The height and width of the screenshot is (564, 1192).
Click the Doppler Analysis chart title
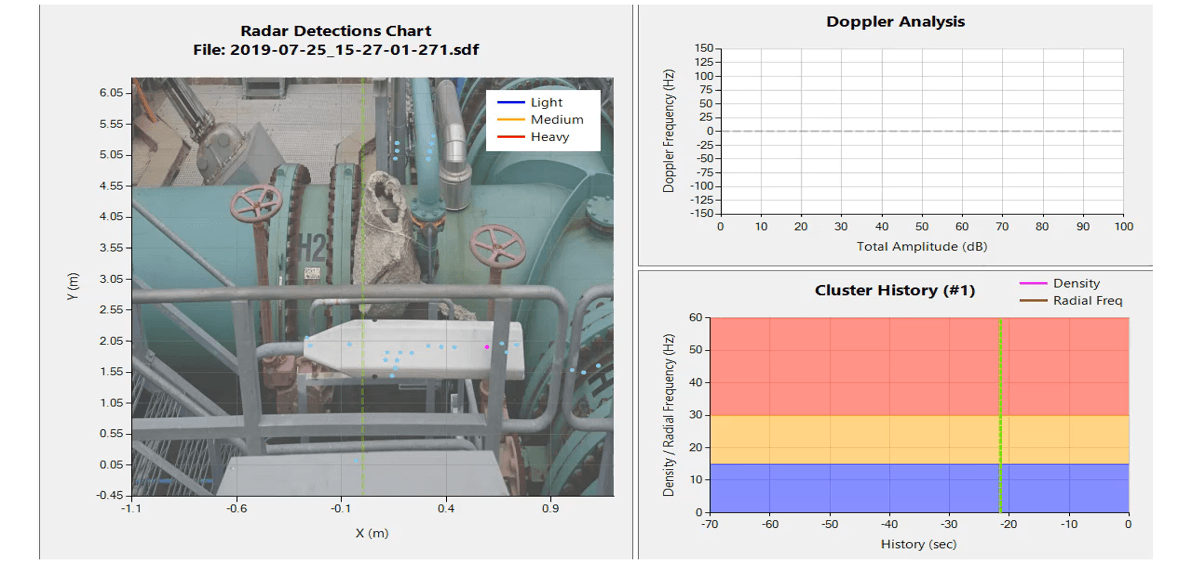pyautogui.click(x=896, y=22)
